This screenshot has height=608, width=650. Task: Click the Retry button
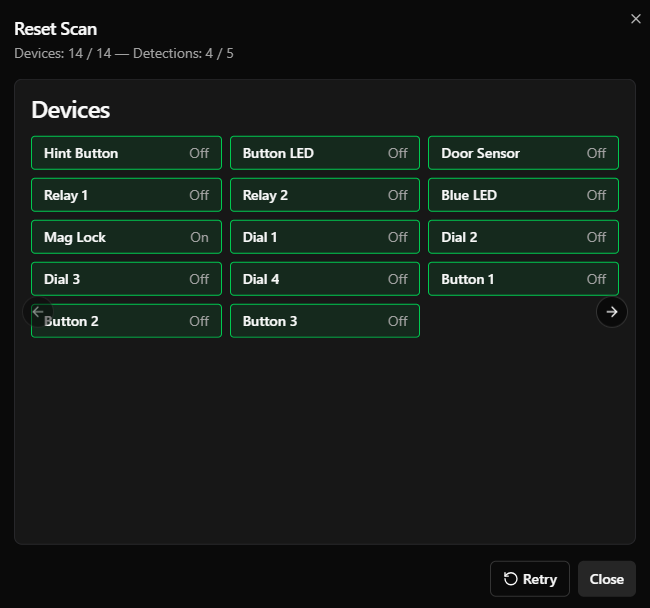pos(530,579)
